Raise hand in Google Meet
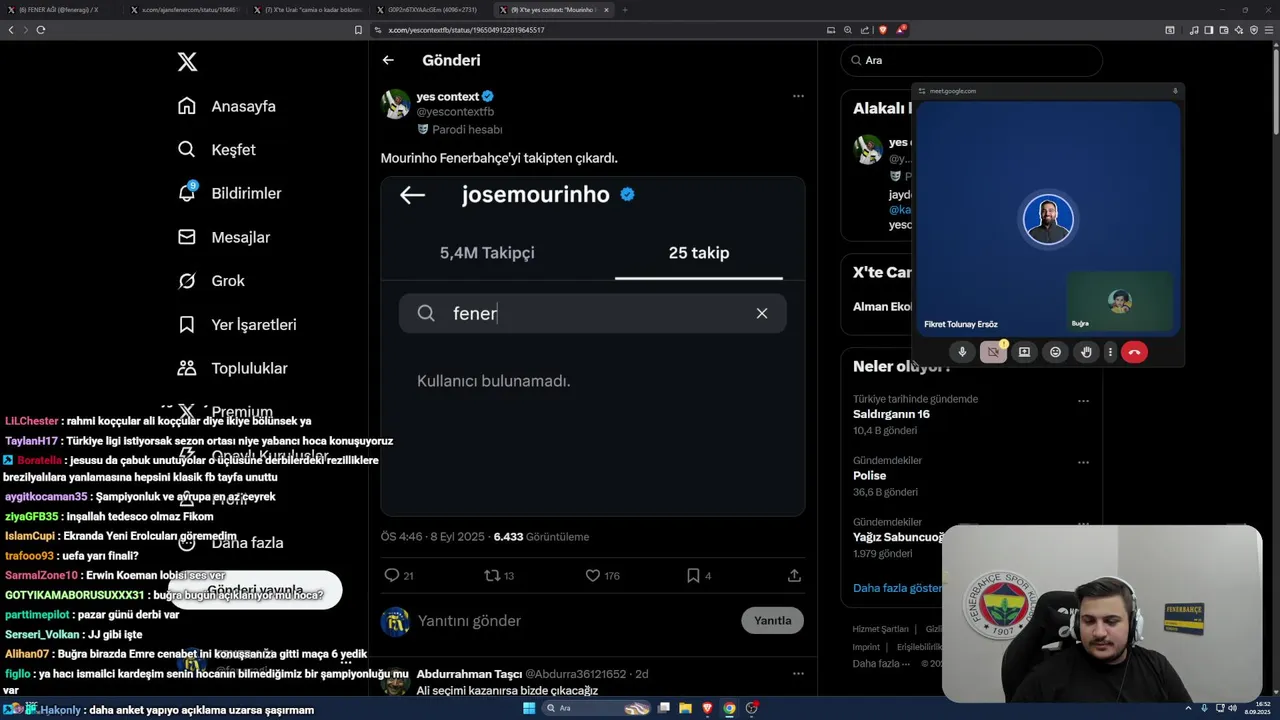Image resolution: width=1280 pixels, height=720 pixels. (x=1086, y=352)
